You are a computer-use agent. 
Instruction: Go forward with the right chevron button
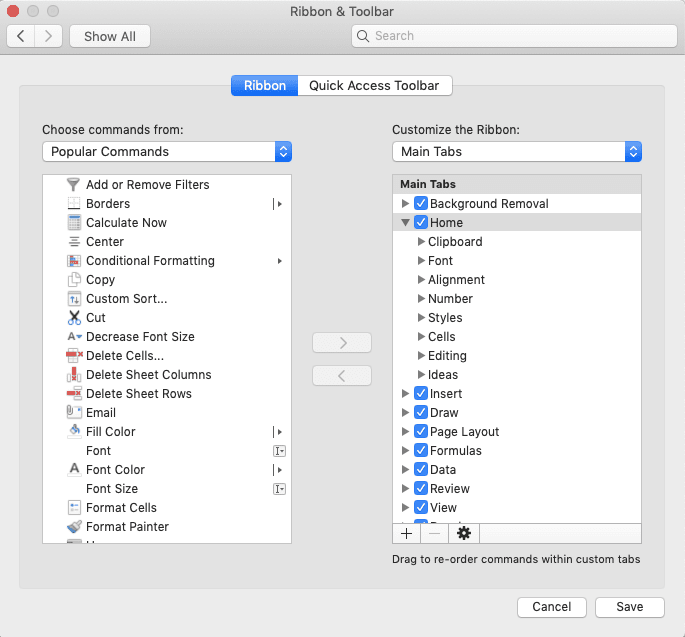click(x=48, y=36)
